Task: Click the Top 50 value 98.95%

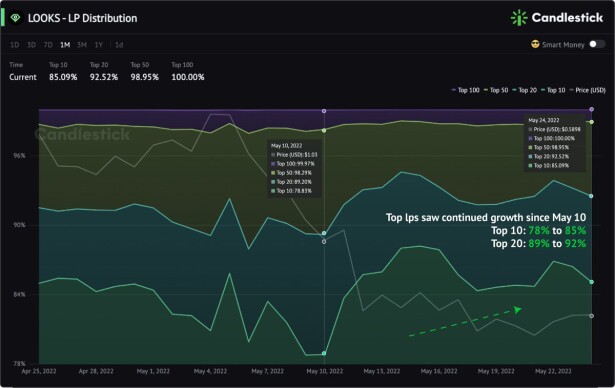Action: [x=144, y=77]
